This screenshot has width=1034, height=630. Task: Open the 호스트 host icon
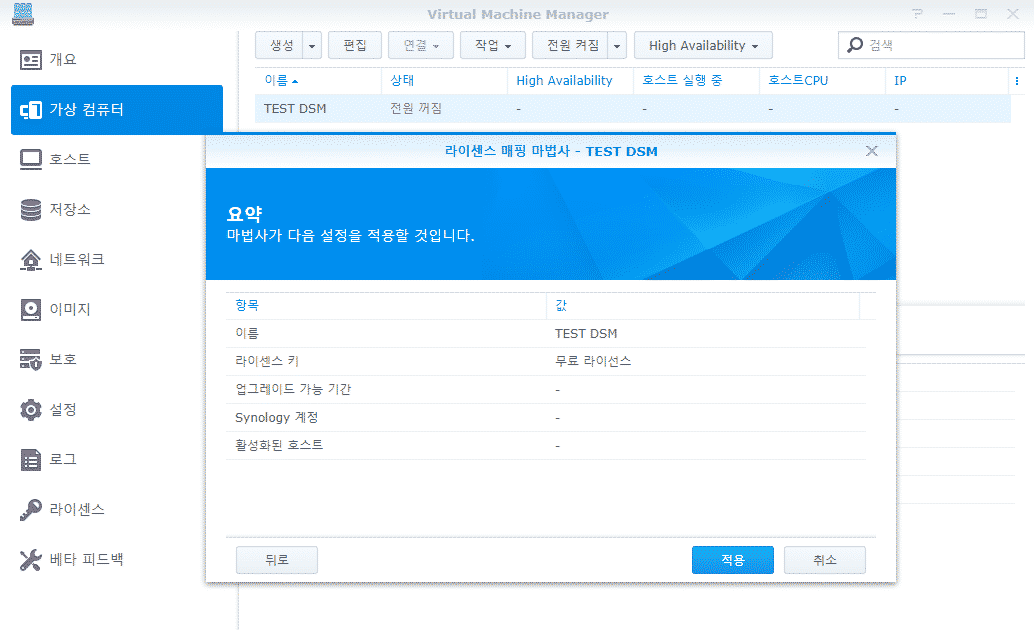pyautogui.click(x=30, y=160)
